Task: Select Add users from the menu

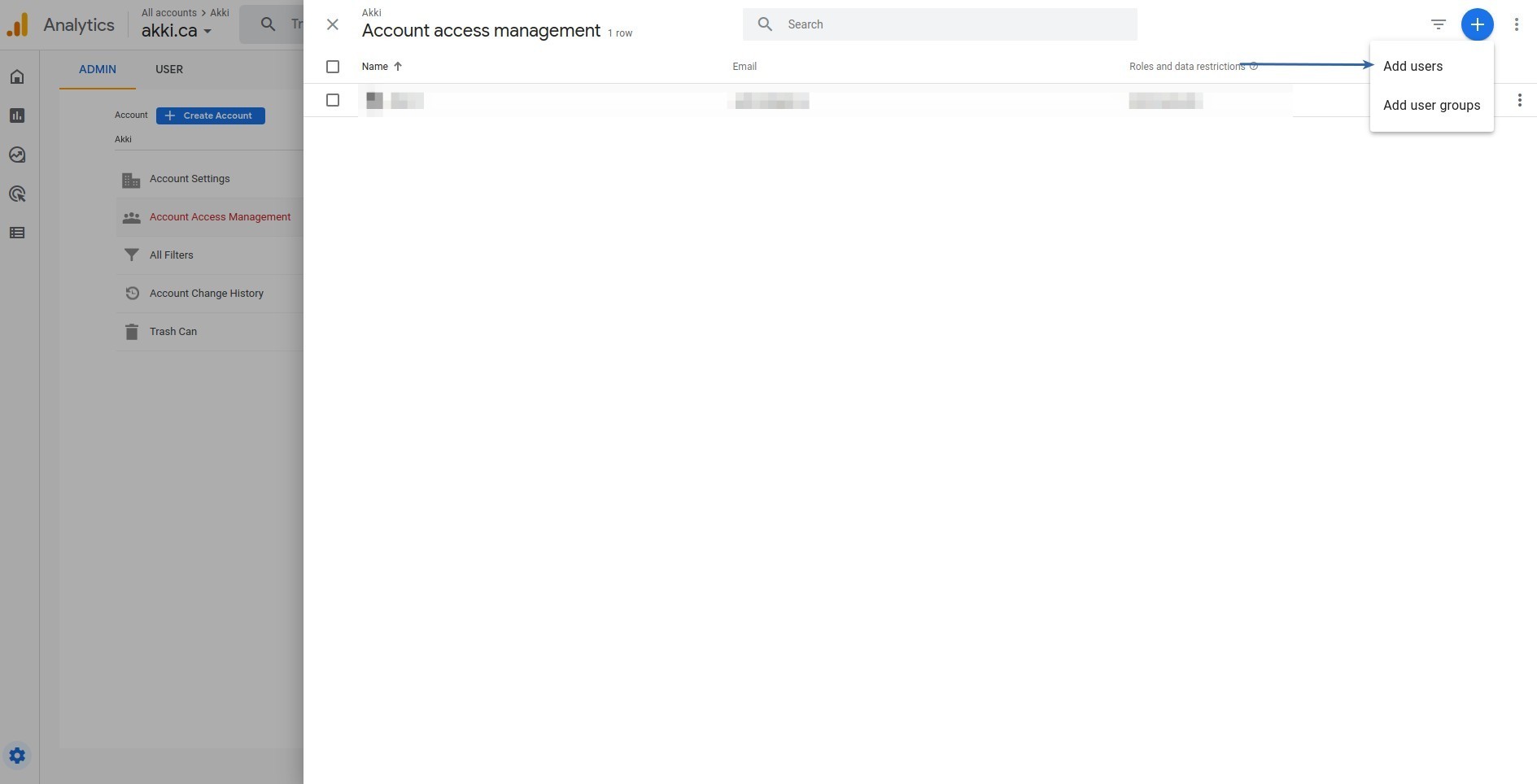Action: (x=1413, y=67)
